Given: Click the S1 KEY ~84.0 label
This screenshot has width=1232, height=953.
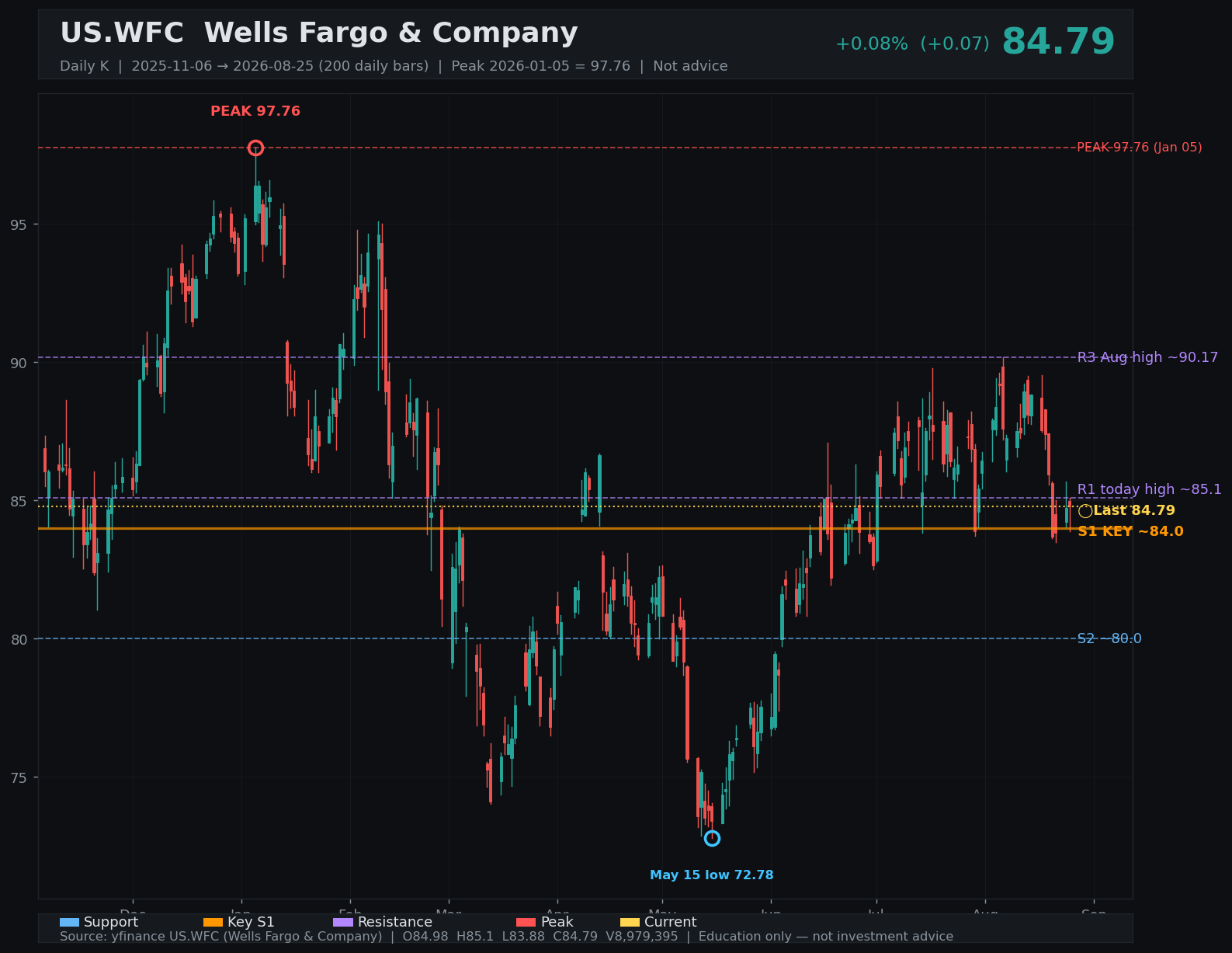Looking at the screenshot, I should click(1130, 531).
